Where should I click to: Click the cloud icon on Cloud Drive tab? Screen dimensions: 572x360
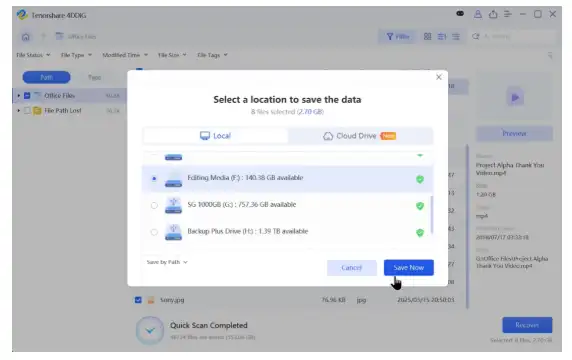pyautogui.click(x=328, y=136)
